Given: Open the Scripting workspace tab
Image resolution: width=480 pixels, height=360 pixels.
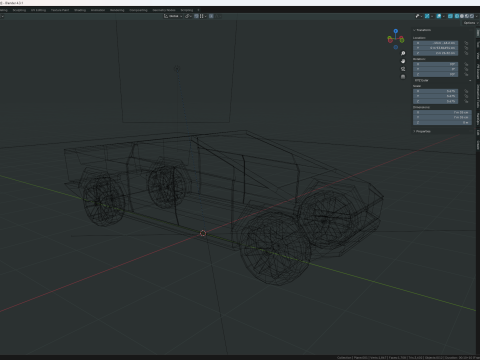Looking at the screenshot, I should [187, 10].
